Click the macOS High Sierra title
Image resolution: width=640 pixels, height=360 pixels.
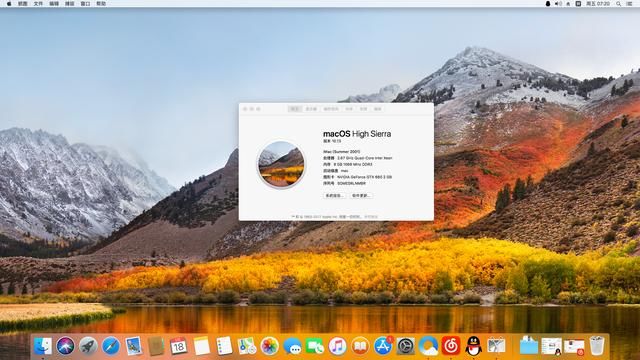click(x=357, y=134)
